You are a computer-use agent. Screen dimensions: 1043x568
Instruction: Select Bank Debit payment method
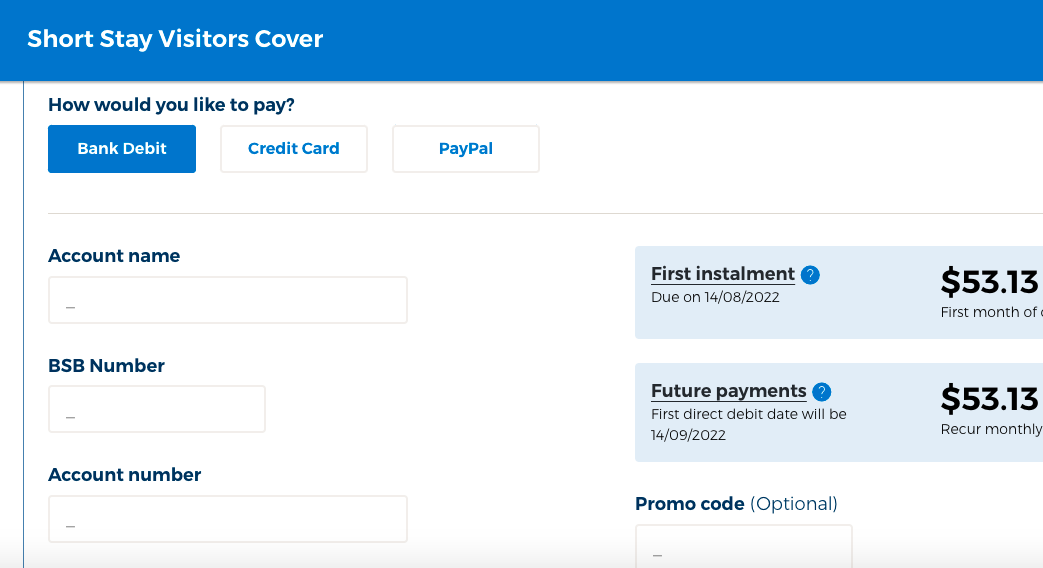point(122,149)
